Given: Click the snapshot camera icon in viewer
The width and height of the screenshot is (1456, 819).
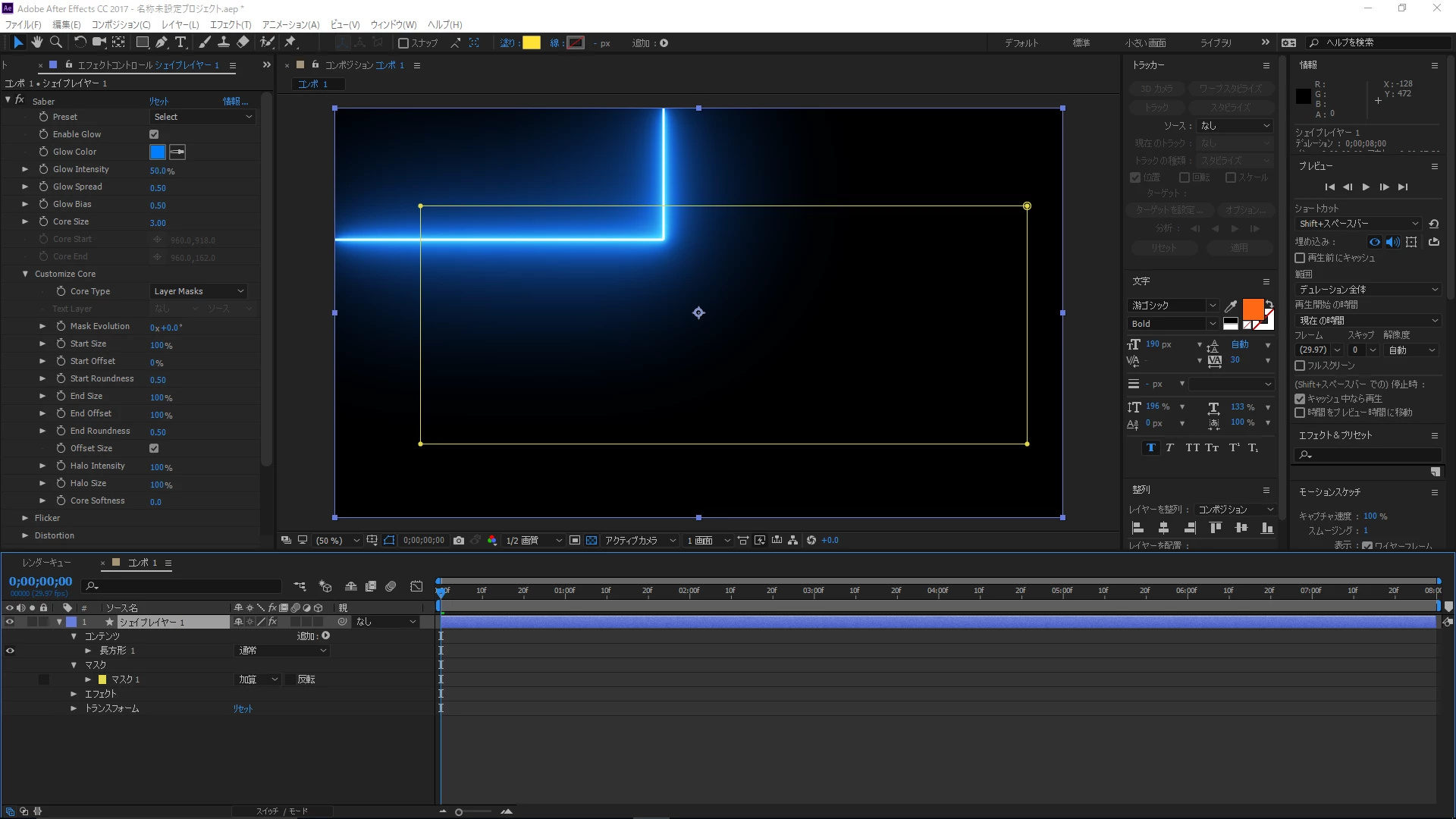Looking at the screenshot, I should 459,541.
